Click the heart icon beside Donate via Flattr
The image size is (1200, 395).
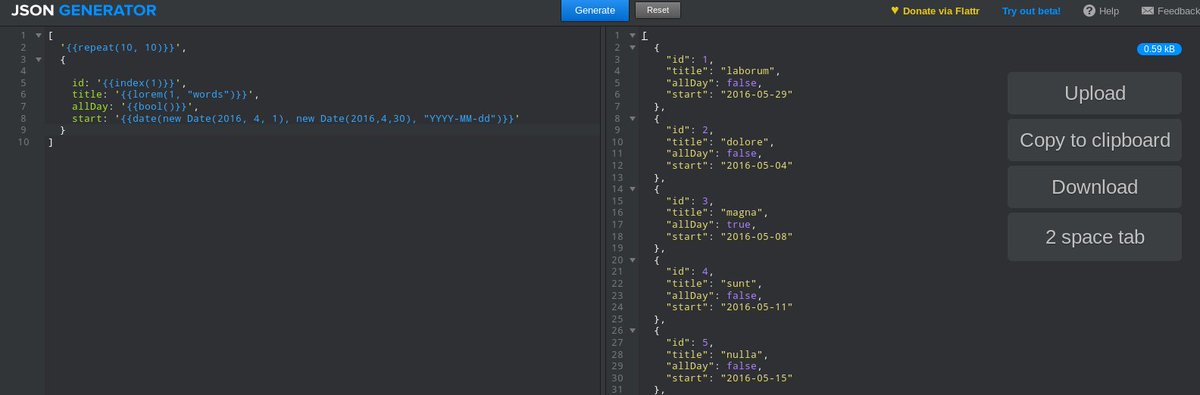pos(895,11)
